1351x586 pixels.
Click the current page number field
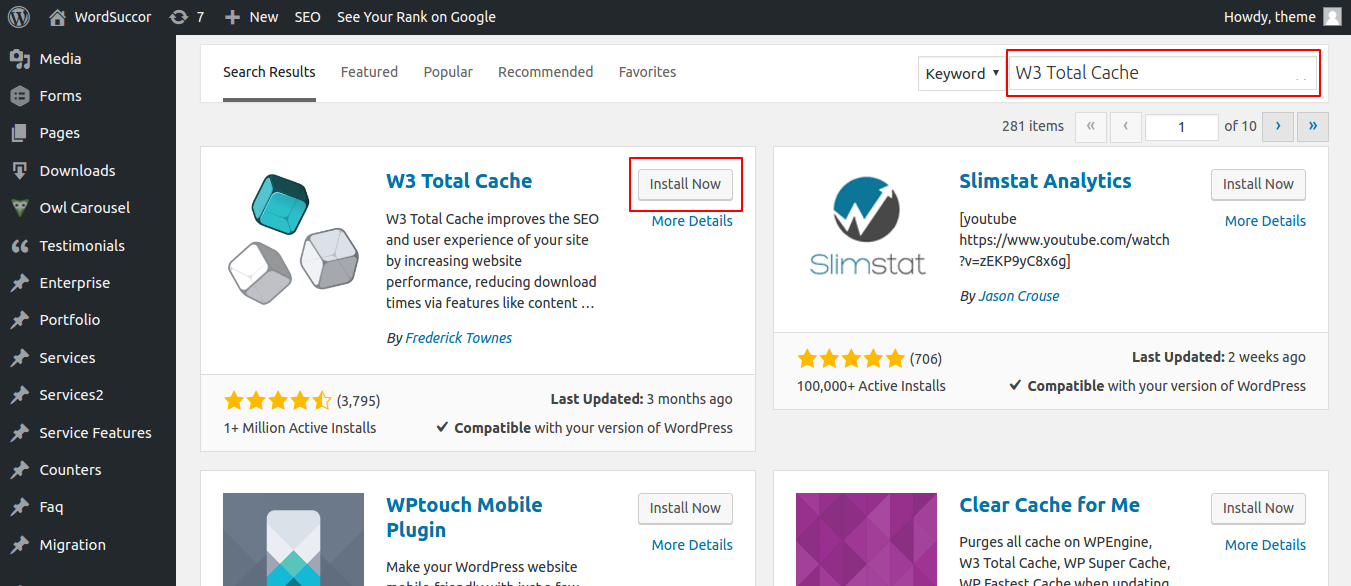pyautogui.click(x=1181, y=127)
